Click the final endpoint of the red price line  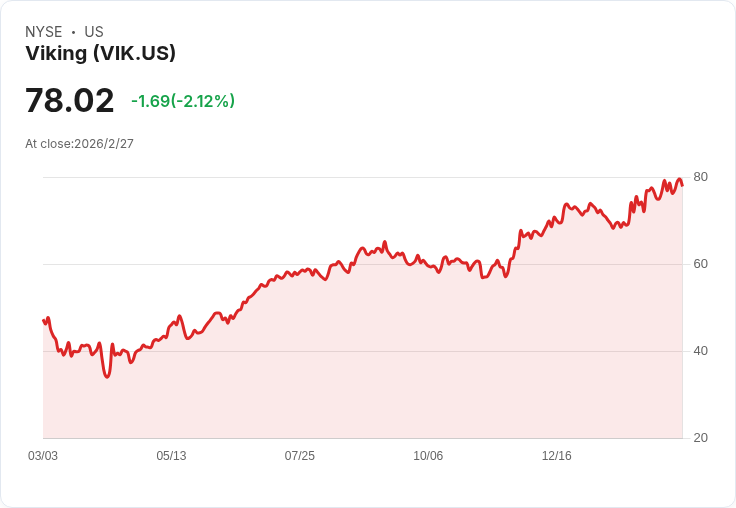682,185
